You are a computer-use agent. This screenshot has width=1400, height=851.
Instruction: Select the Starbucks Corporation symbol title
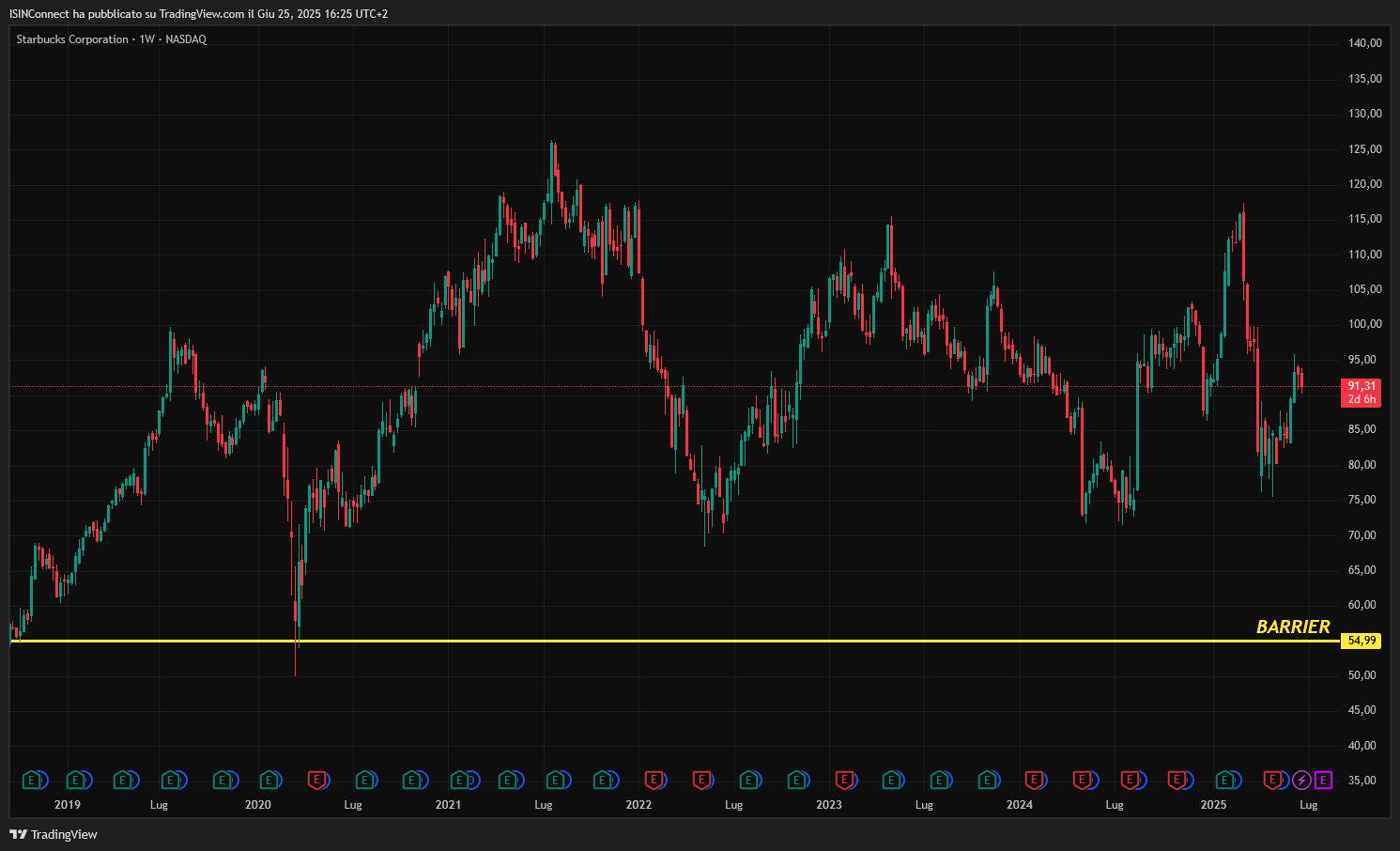coord(72,39)
